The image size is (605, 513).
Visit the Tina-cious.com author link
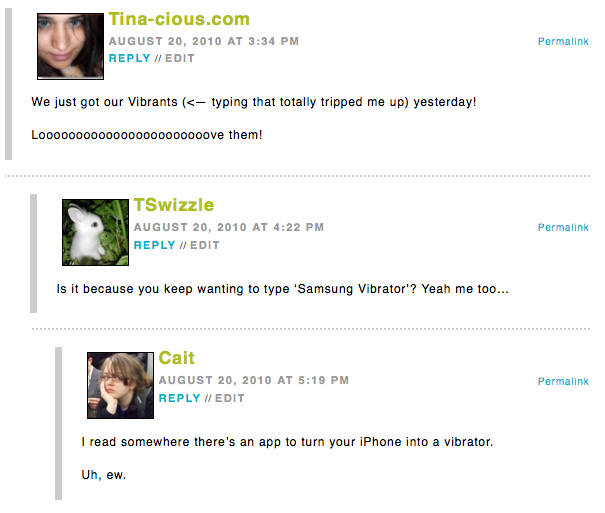[179, 19]
